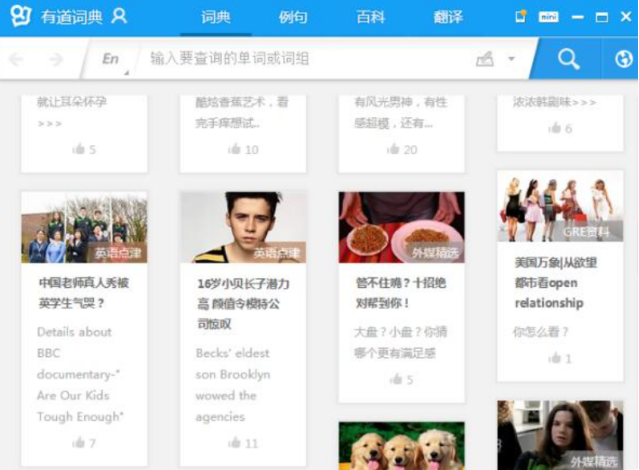
Task: Expand the dropdown arrow beside handwriting icon
Action: pos(511,59)
